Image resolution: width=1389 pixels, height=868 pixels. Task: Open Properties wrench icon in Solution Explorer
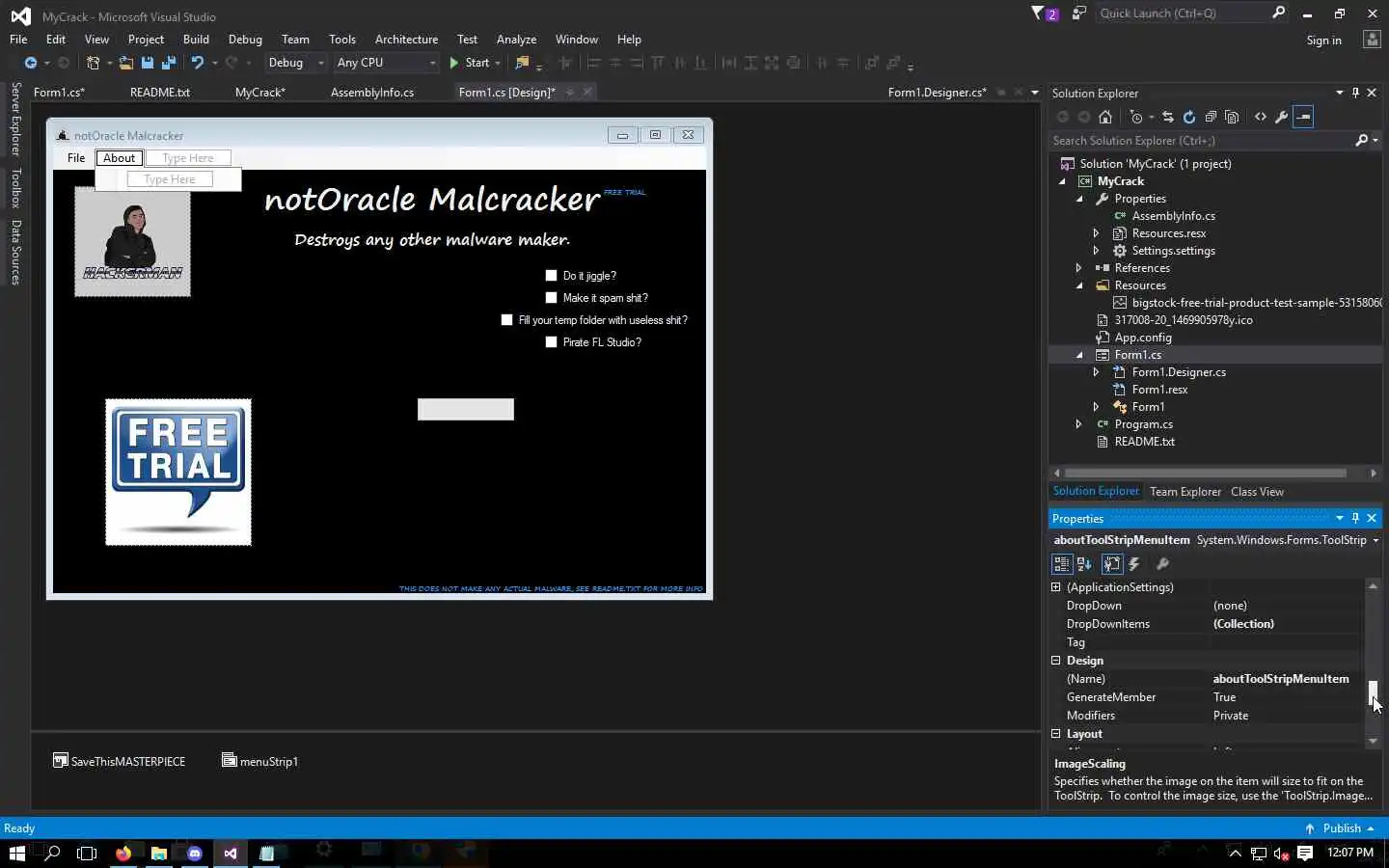(x=1282, y=117)
